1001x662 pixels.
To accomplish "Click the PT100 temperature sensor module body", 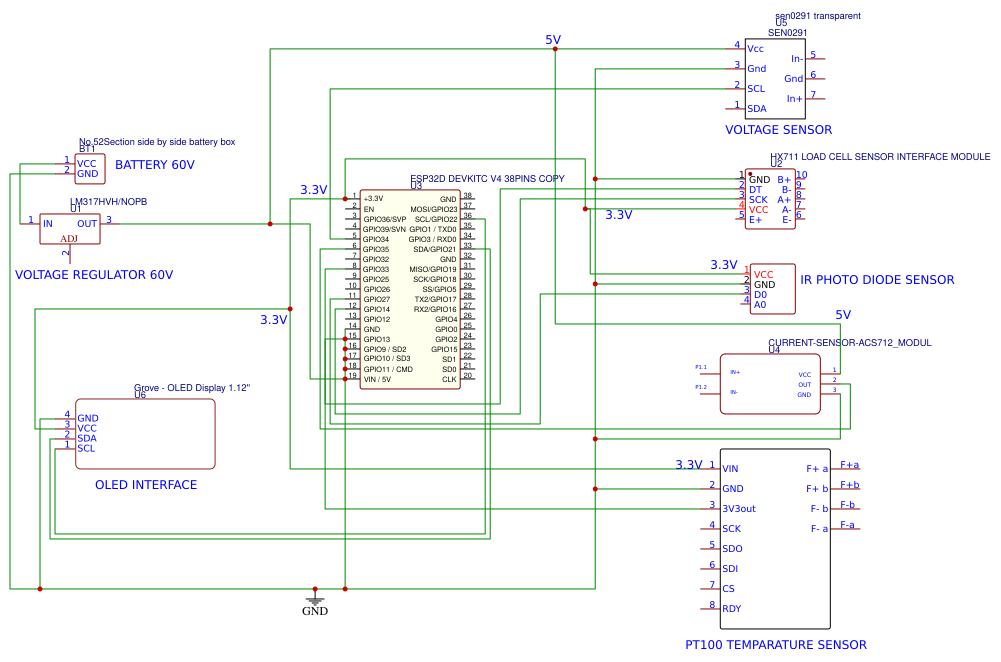I will coord(775,539).
